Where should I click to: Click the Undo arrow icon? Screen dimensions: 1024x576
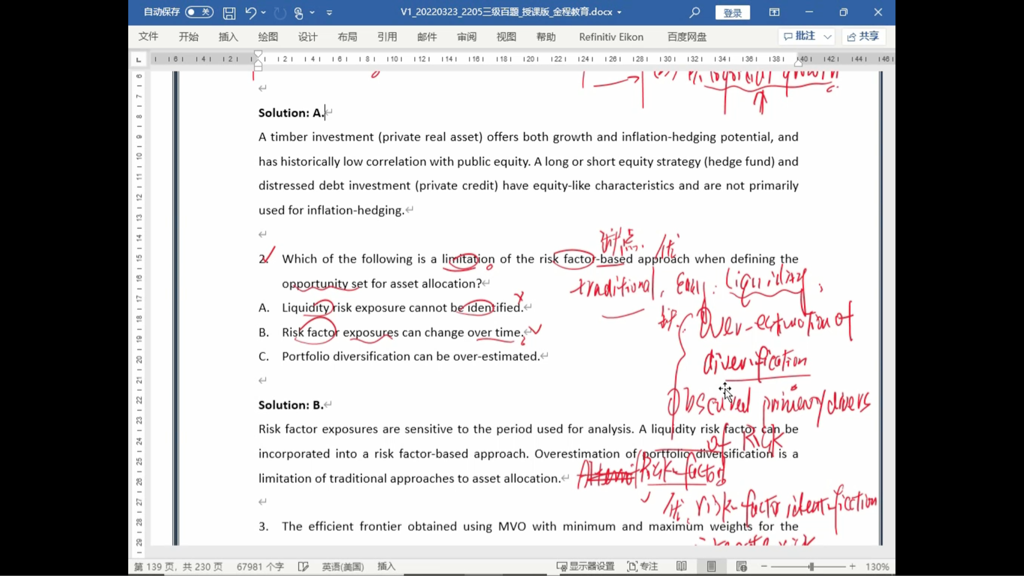(x=251, y=13)
